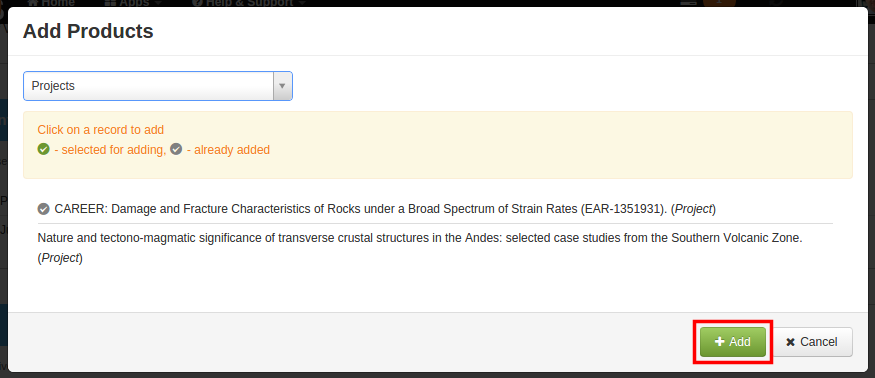The width and height of the screenshot is (875, 378).
Task: Dismiss the dialog with the Cancel button
Action: coord(812,342)
